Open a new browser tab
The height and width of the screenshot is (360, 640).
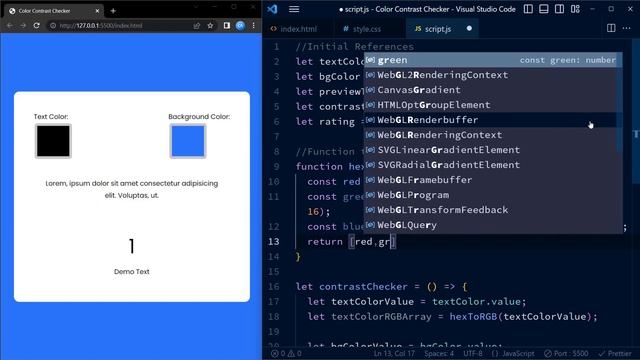(x=113, y=11)
